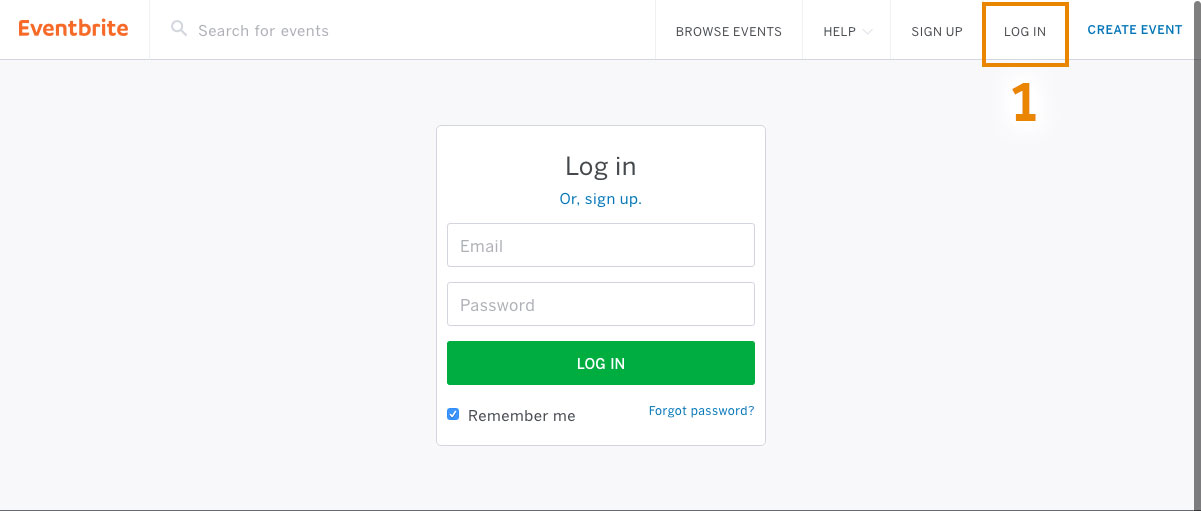This screenshot has width=1201, height=511.
Task: Click the 'Log in' form heading
Action: click(x=600, y=166)
